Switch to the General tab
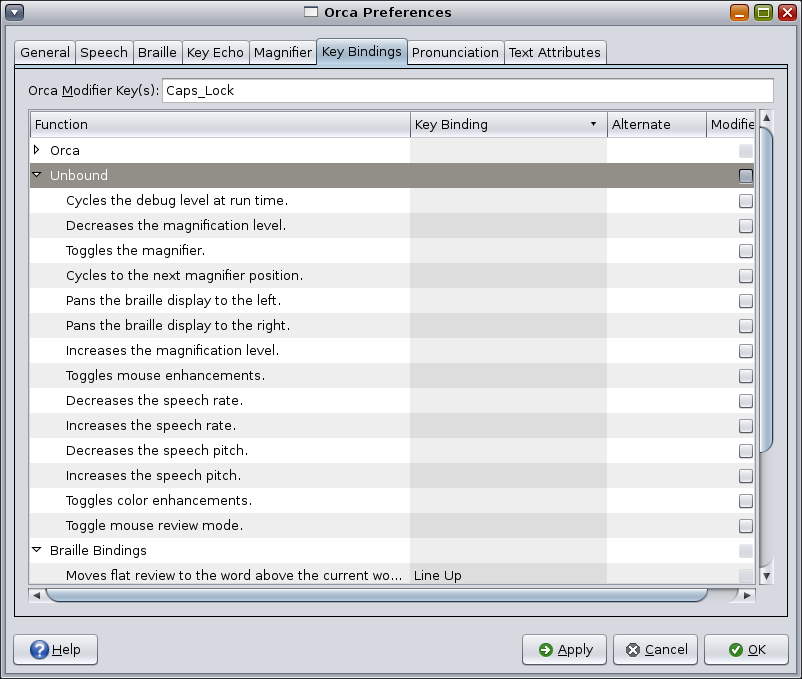The width and height of the screenshot is (802, 679). tap(45, 53)
